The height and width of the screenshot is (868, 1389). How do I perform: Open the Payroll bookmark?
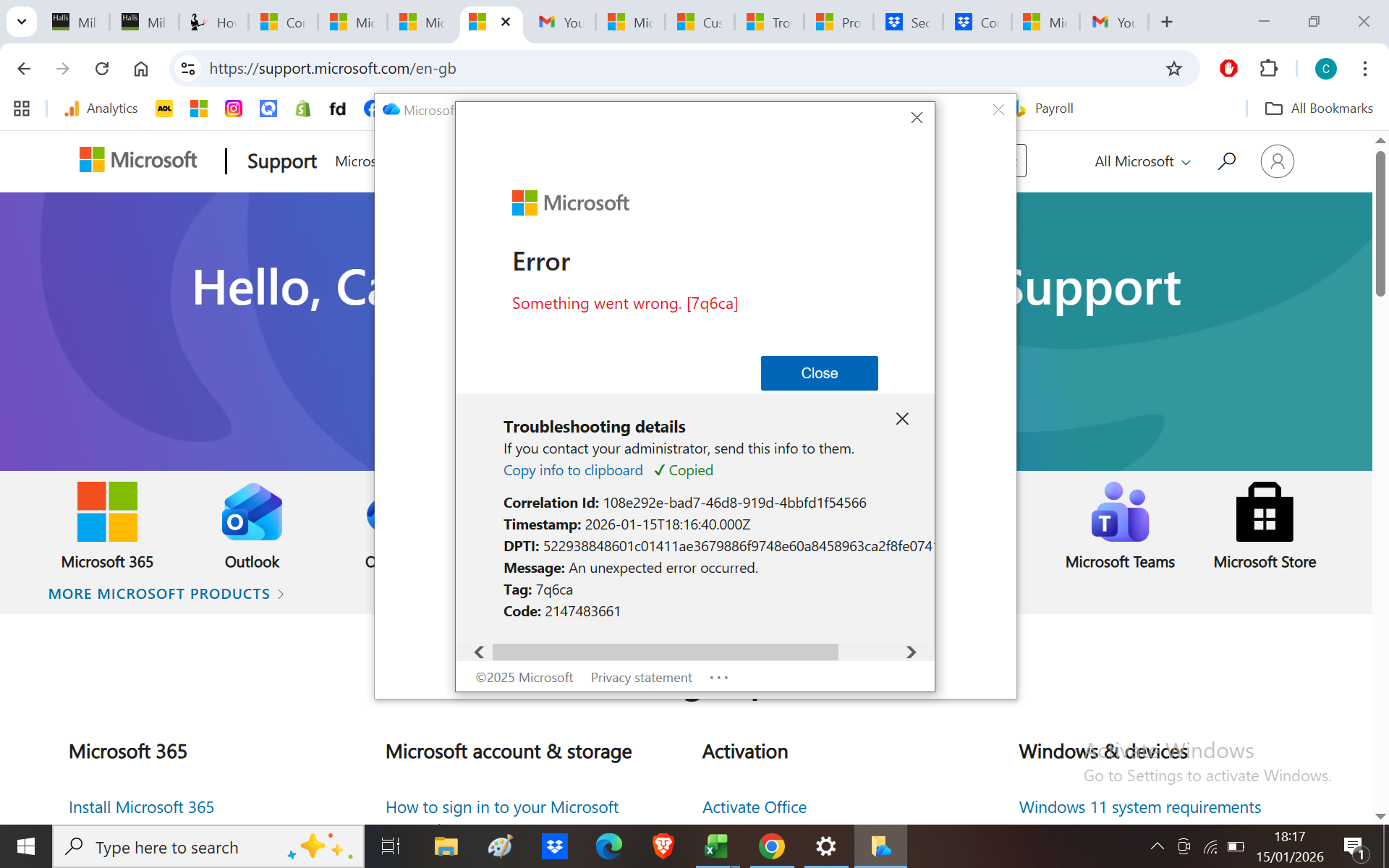coord(1045,109)
